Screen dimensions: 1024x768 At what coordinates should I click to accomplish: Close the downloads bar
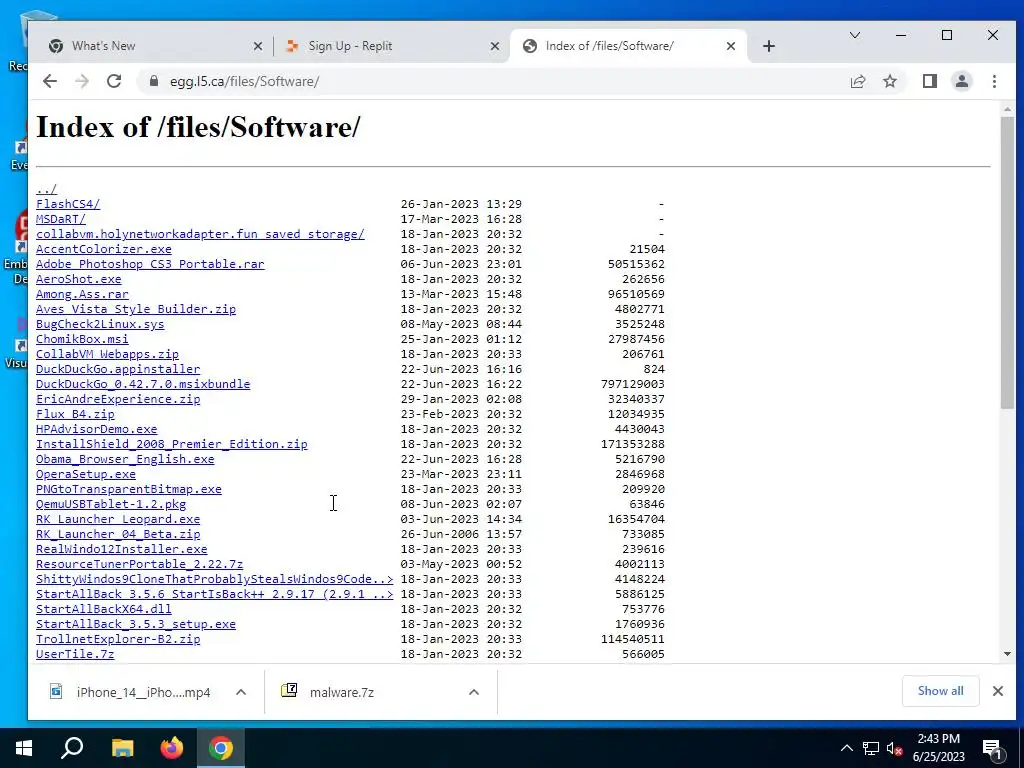998,691
